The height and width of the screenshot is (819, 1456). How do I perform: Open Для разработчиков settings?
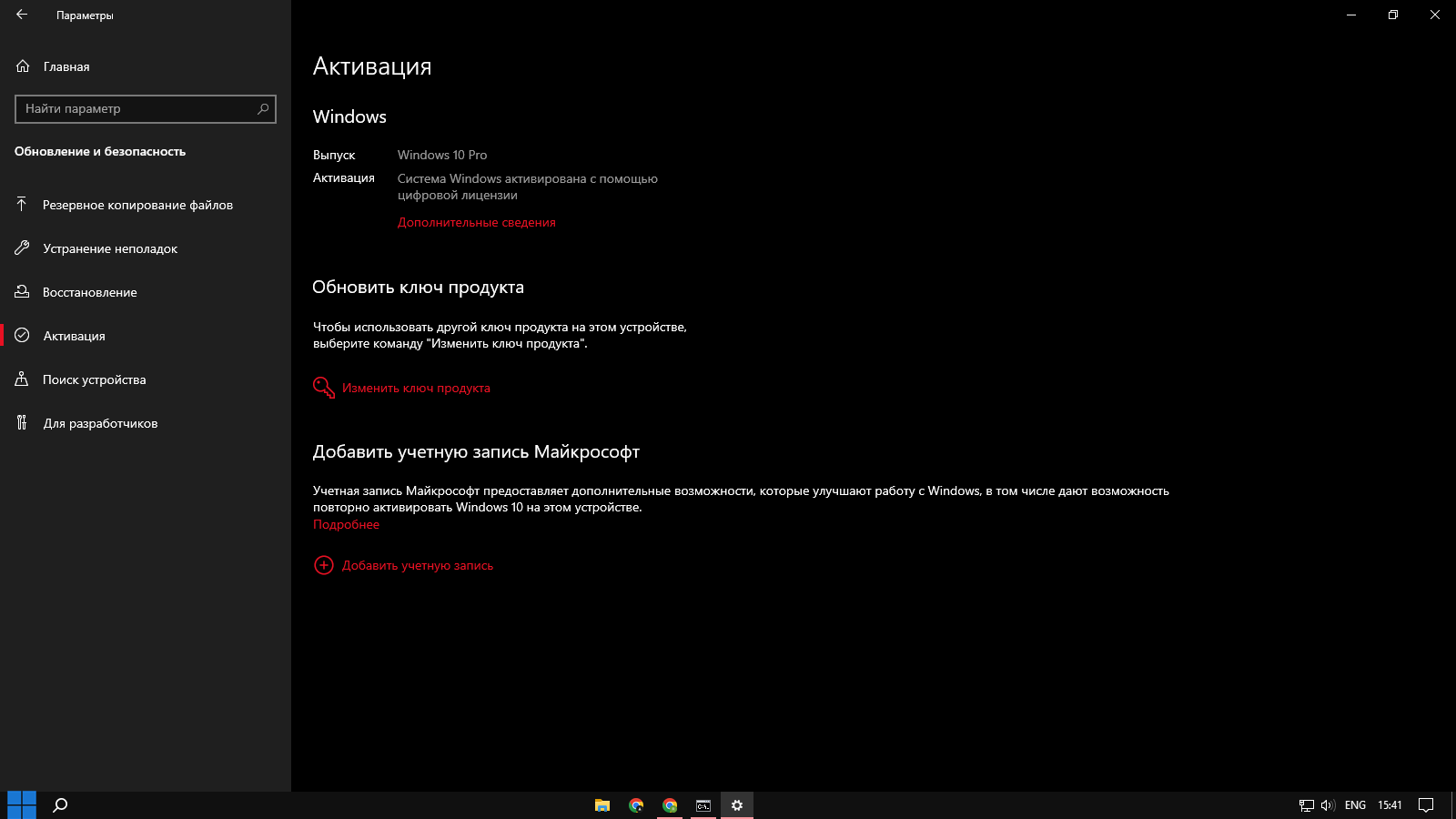[146, 423]
